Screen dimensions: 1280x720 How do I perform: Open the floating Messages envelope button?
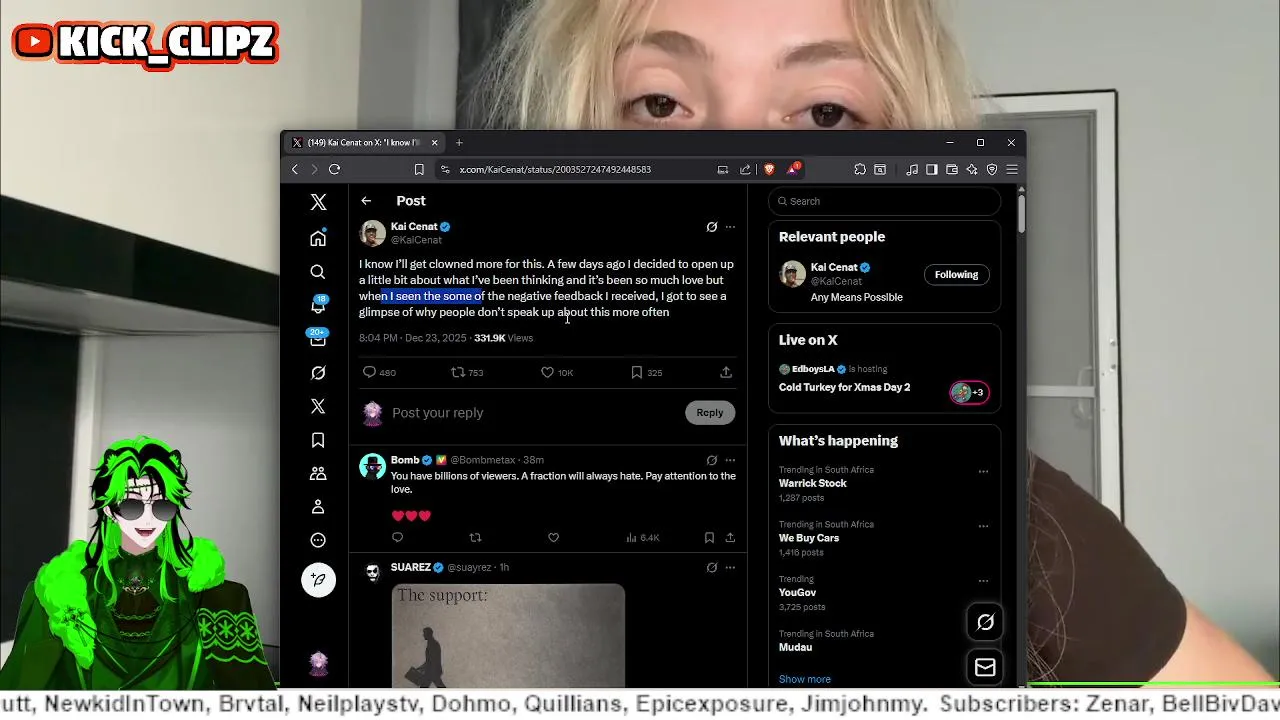(985, 667)
